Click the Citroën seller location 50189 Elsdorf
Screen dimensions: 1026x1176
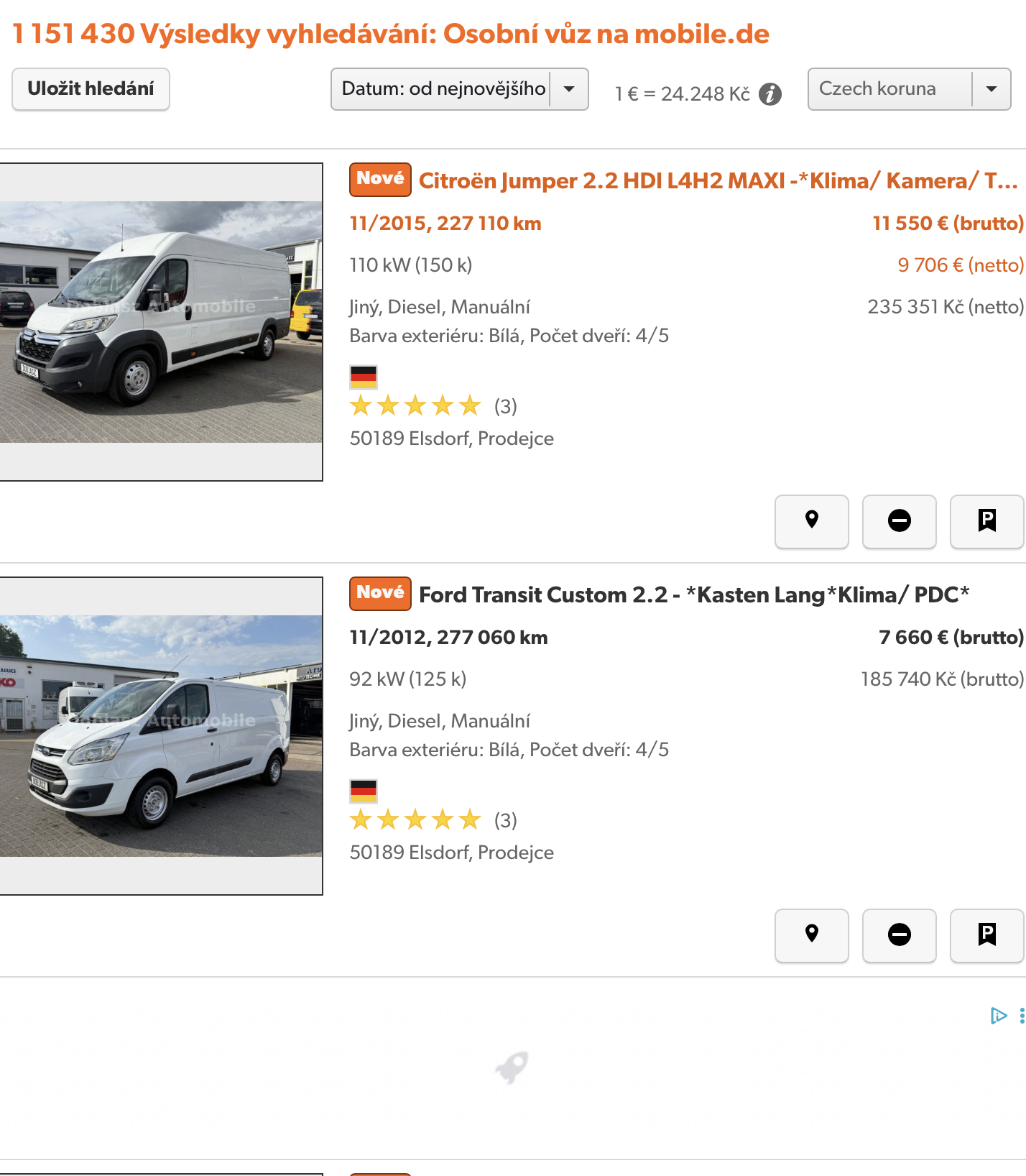(452, 438)
